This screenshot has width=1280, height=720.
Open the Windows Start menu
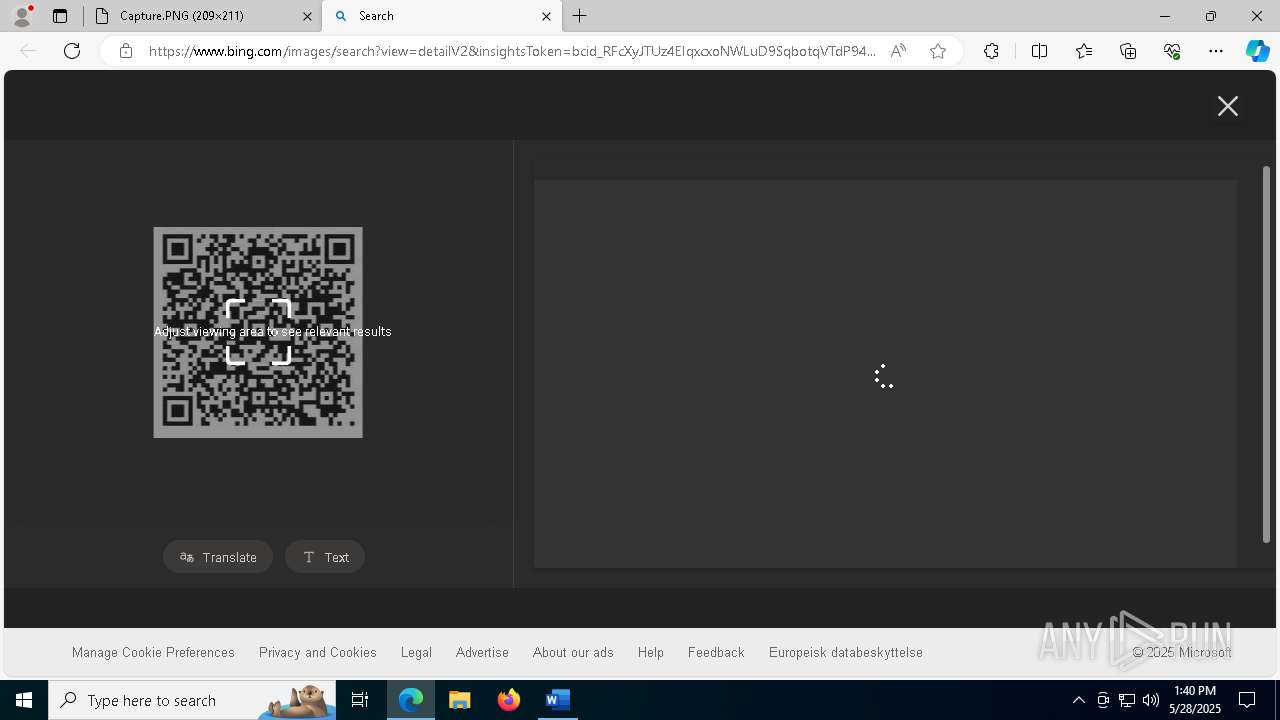(24, 700)
